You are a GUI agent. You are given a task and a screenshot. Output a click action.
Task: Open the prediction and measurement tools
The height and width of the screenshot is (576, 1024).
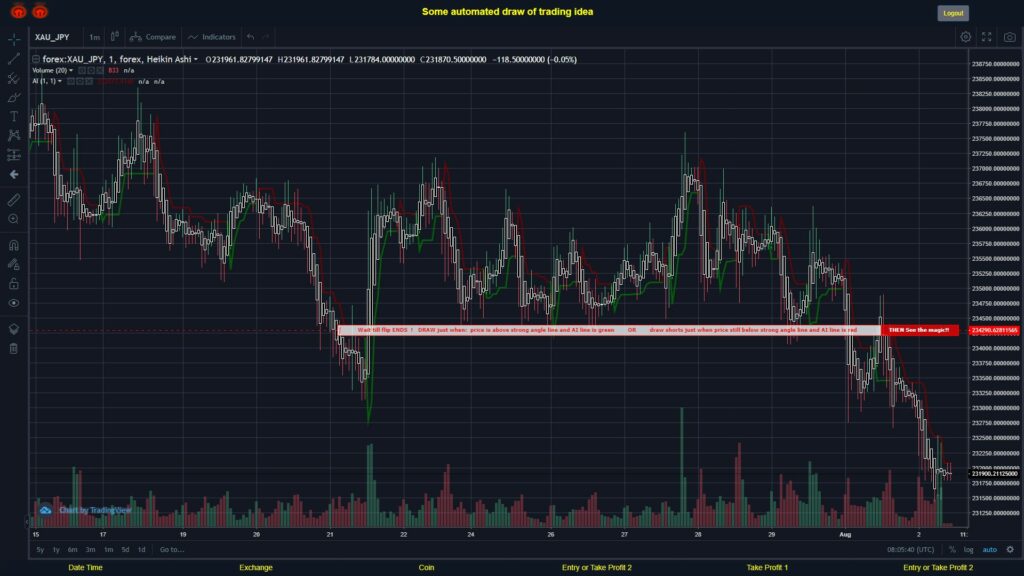pyautogui.click(x=14, y=155)
